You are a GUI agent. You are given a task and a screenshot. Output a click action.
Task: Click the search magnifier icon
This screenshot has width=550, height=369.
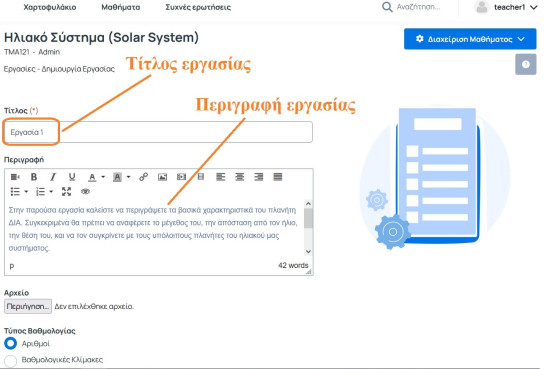click(x=387, y=7)
